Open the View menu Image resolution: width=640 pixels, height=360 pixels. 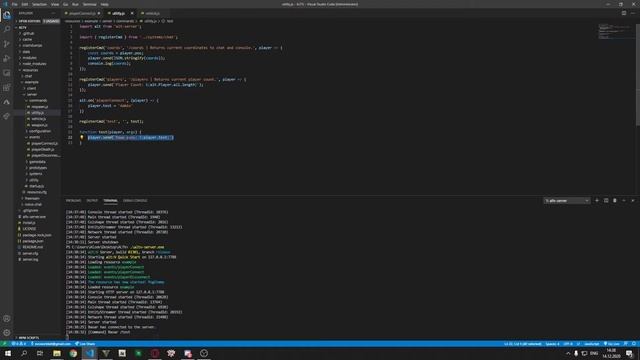(55, 4)
